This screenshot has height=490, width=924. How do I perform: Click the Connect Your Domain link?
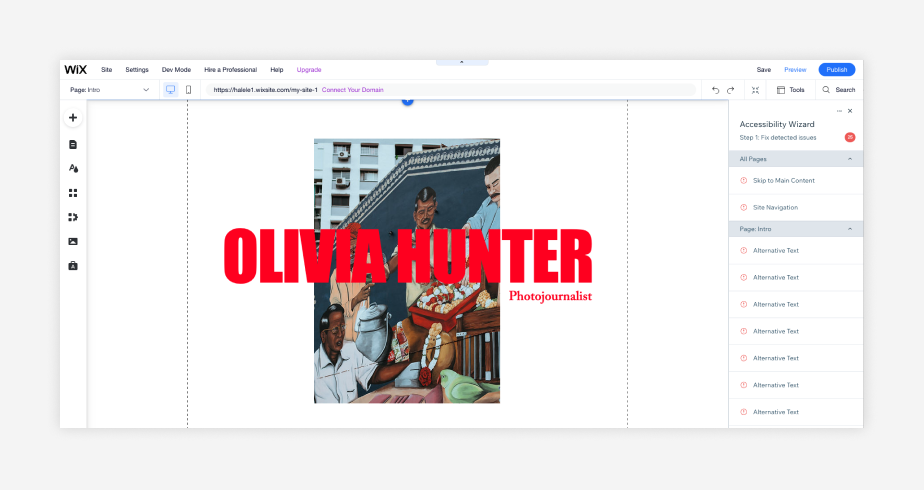(352, 90)
